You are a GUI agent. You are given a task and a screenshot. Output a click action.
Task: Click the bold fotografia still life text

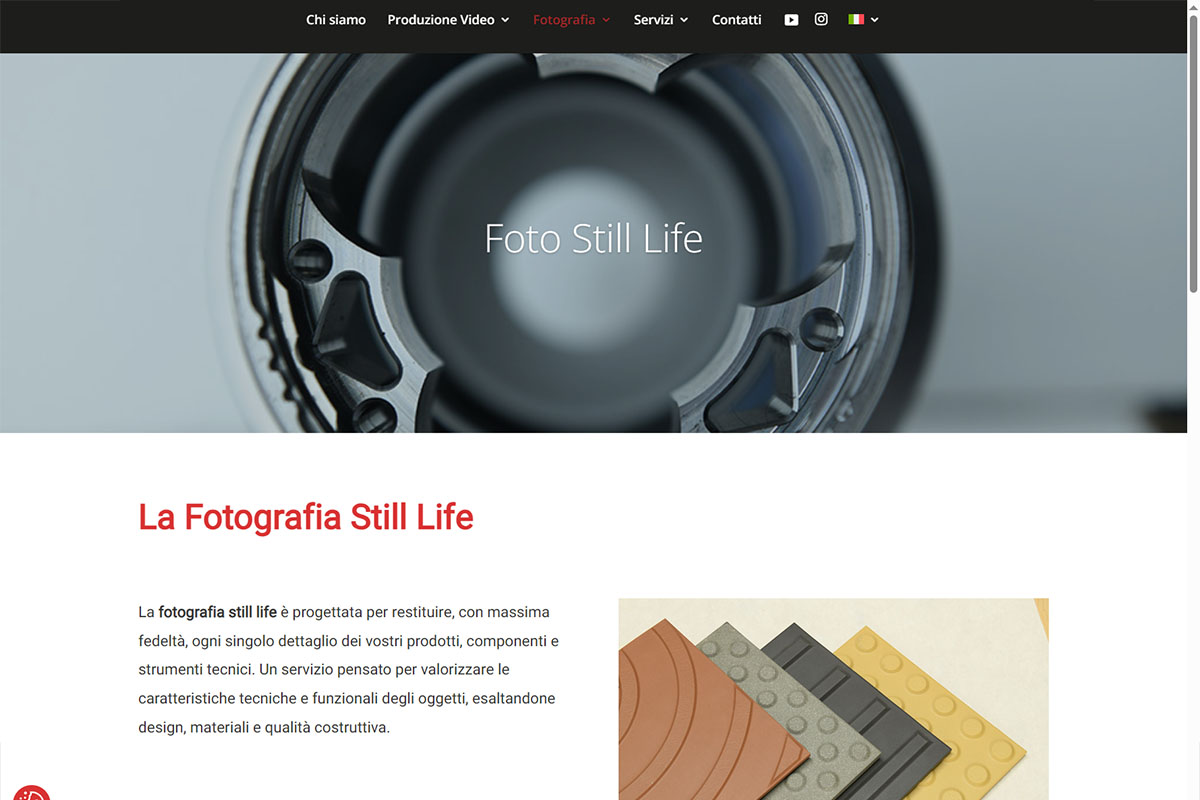pyautogui.click(x=218, y=612)
